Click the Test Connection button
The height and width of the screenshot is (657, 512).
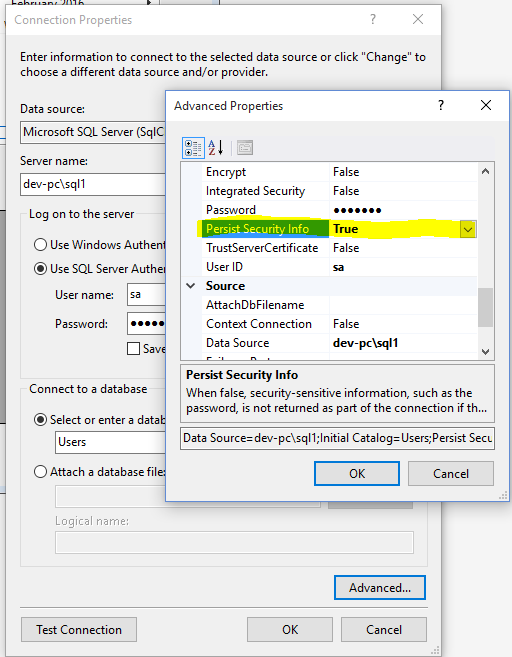(x=79, y=629)
